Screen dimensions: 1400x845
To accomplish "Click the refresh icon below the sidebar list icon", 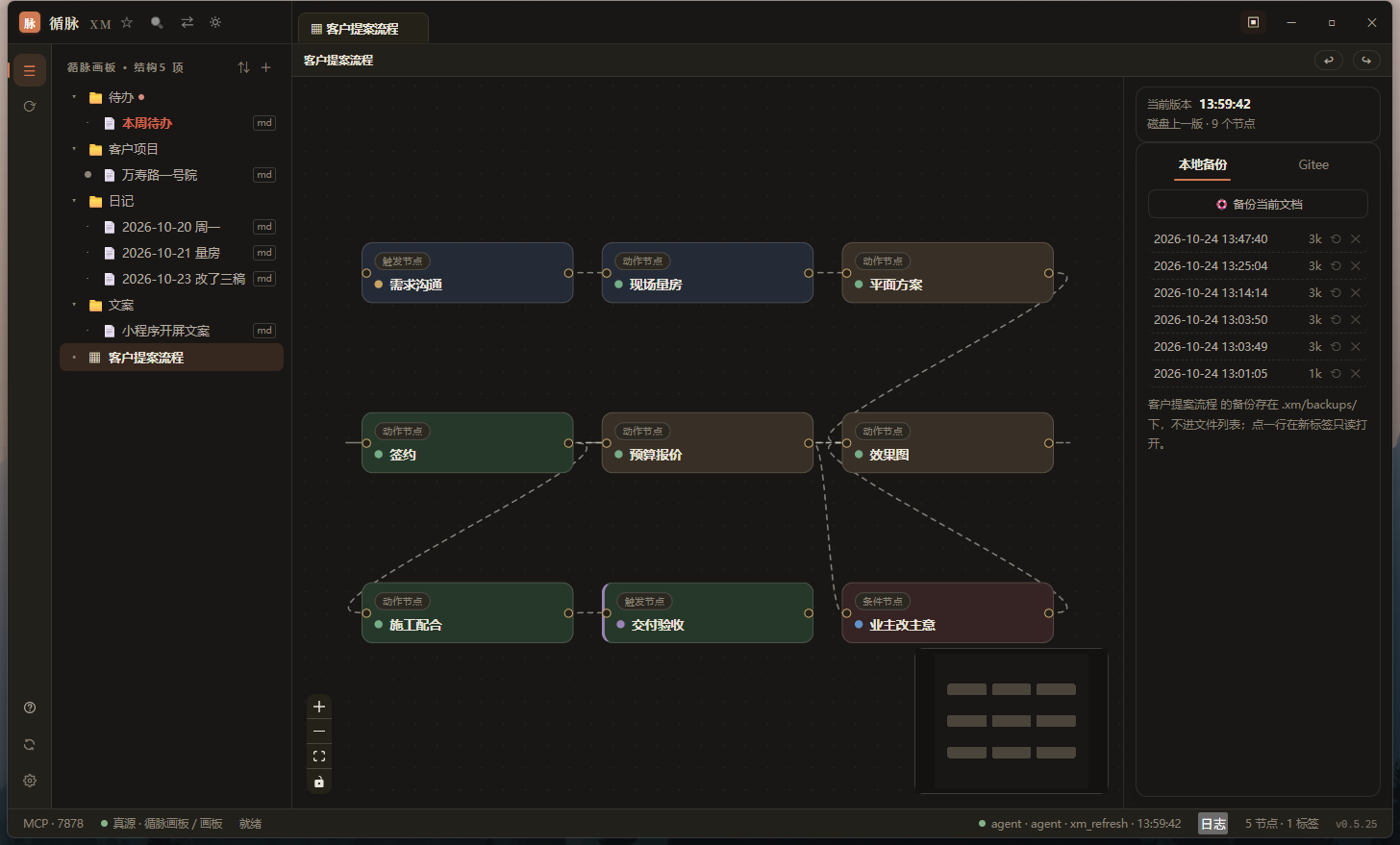I will tap(30, 107).
